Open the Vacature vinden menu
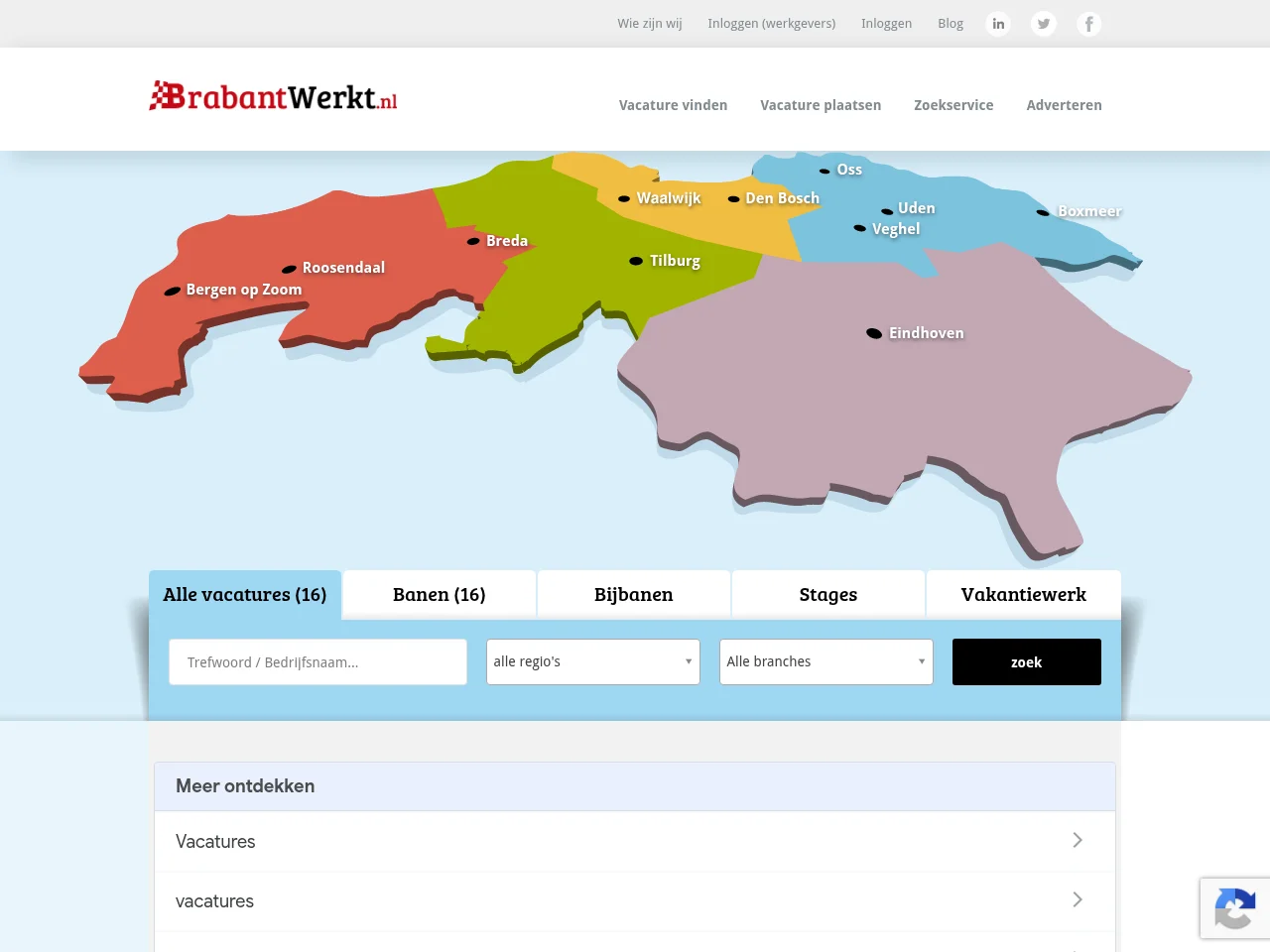Image resolution: width=1270 pixels, height=952 pixels. pos(673,105)
